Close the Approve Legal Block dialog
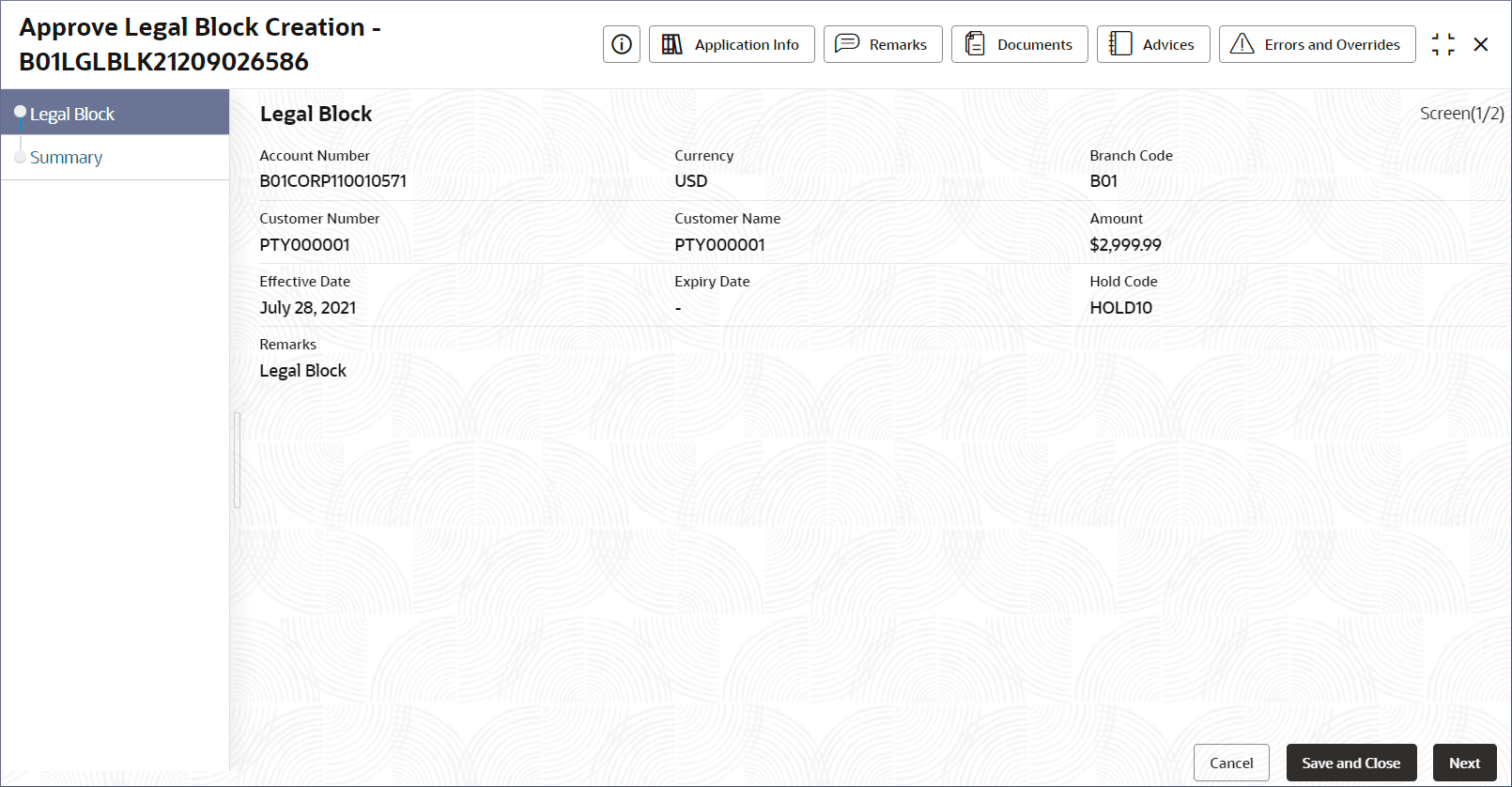 click(x=1481, y=44)
